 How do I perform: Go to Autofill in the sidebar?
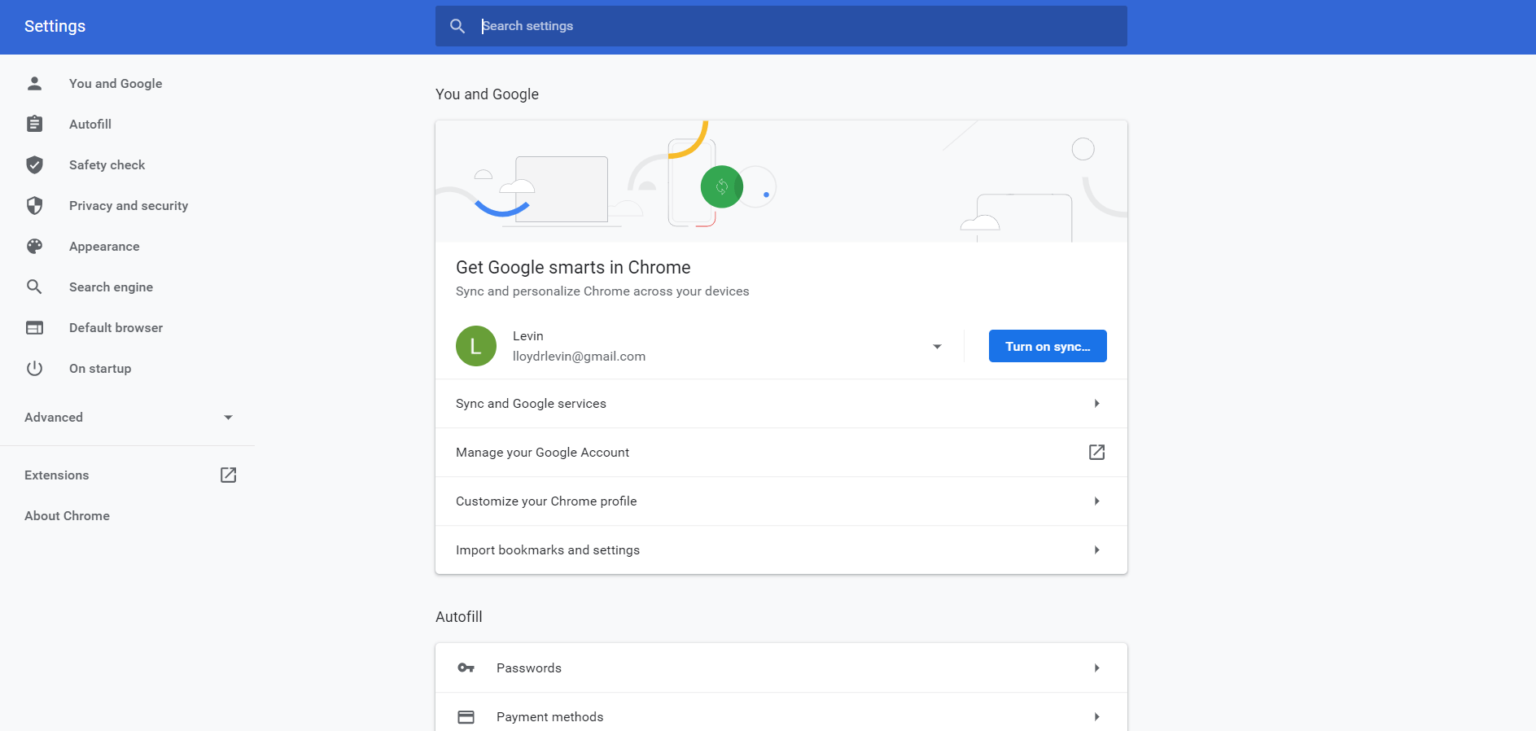click(90, 125)
